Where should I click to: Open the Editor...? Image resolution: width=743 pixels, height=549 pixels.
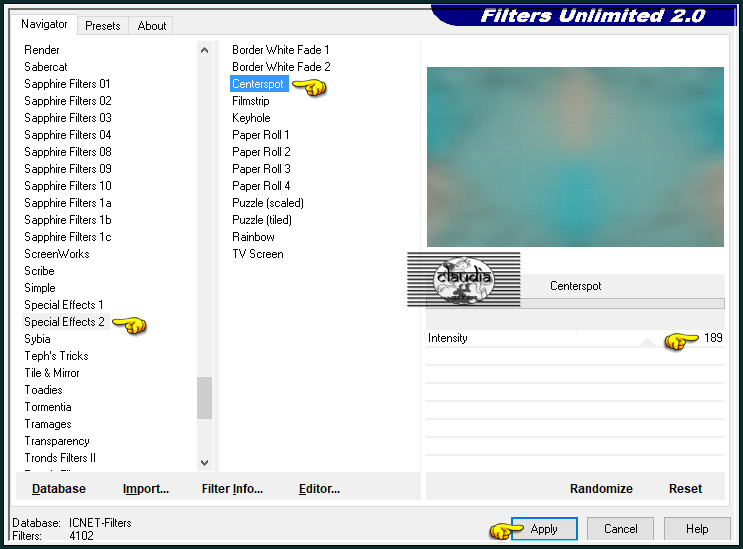click(319, 488)
